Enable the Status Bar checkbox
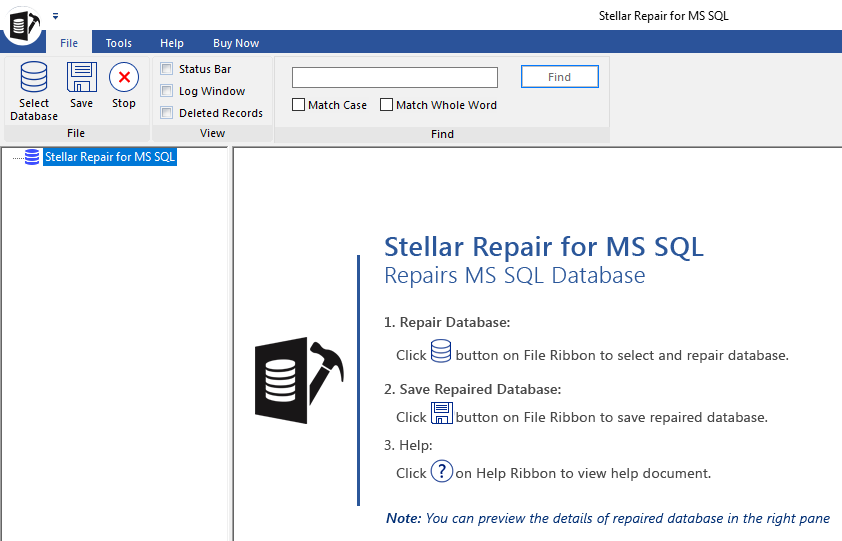 click(x=167, y=69)
